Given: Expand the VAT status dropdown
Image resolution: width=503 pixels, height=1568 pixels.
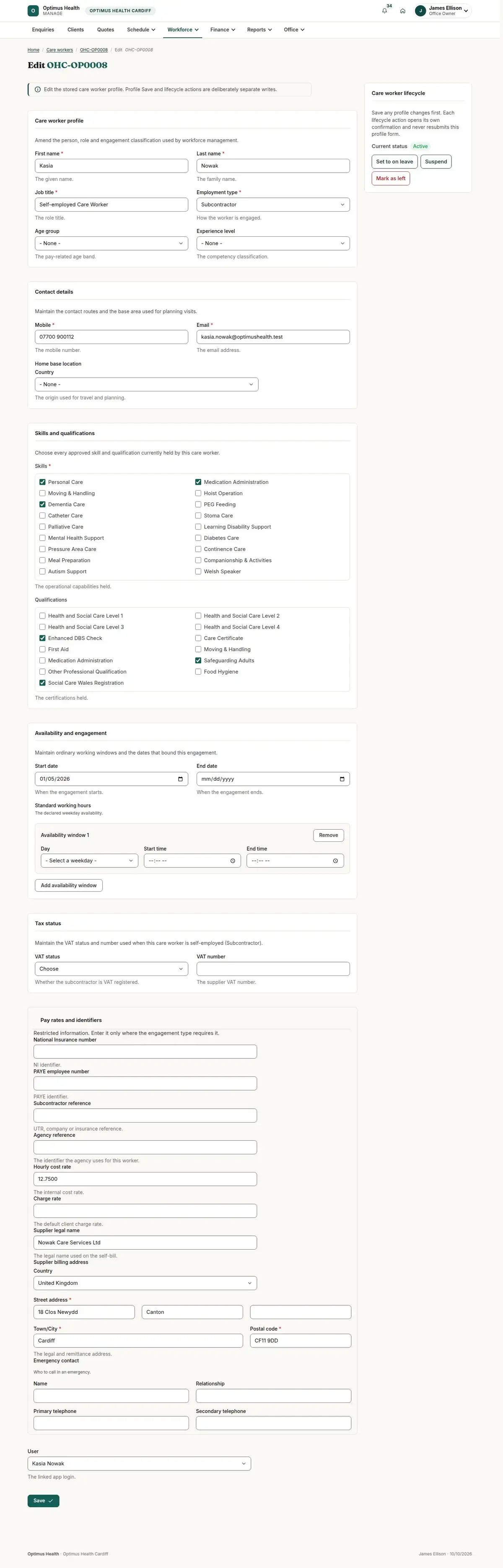Looking at the screenshot, I should 111,969.
